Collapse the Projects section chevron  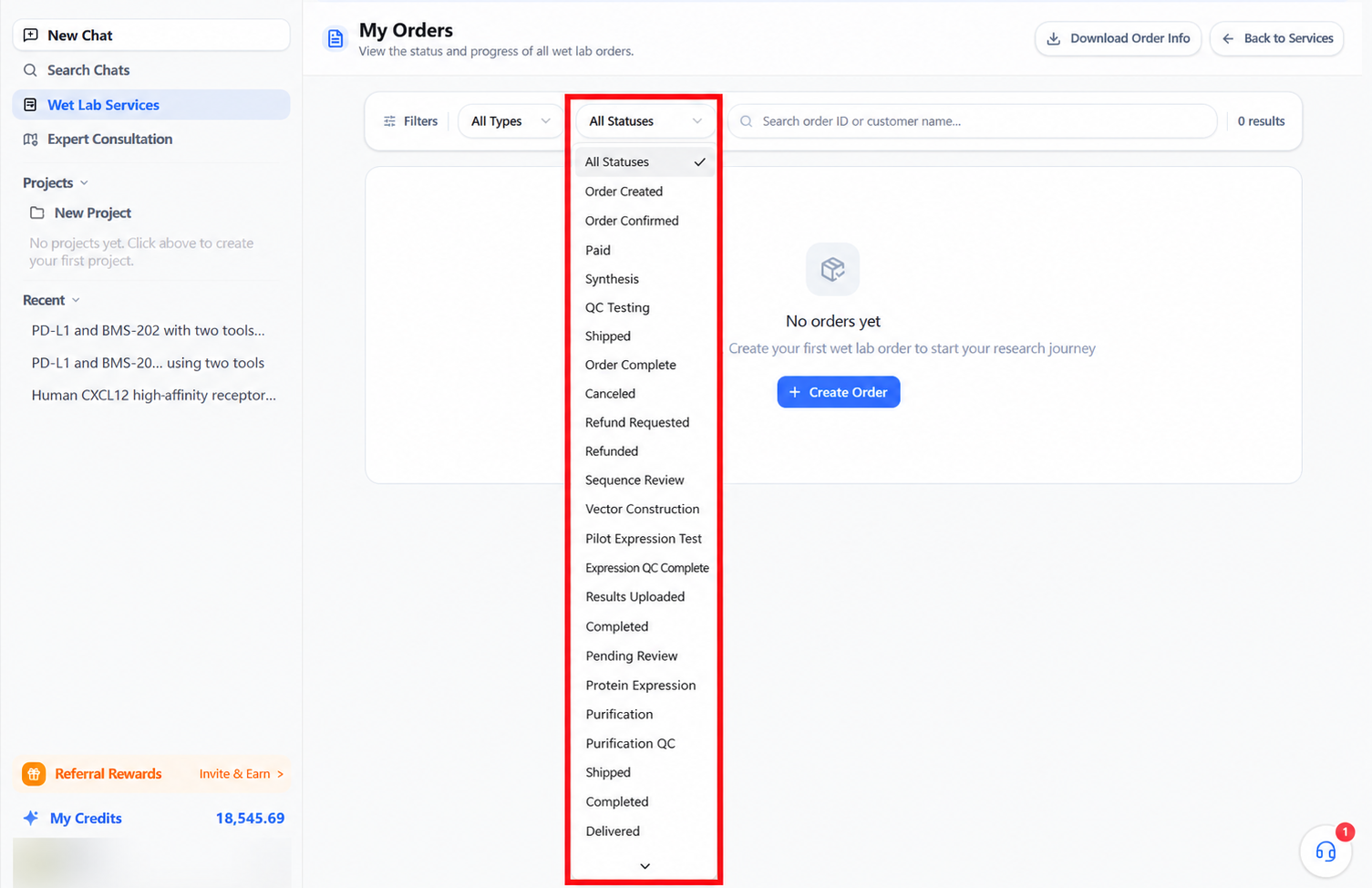point(84,183)
